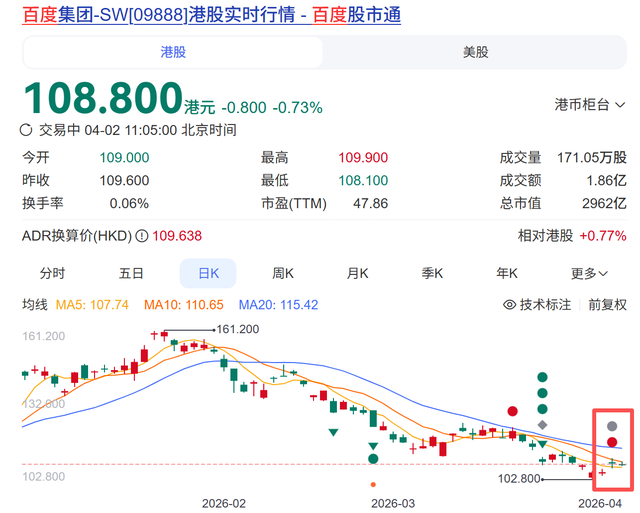
Task: Switch chart to 分时 view
Action: [x=53, y=273]
